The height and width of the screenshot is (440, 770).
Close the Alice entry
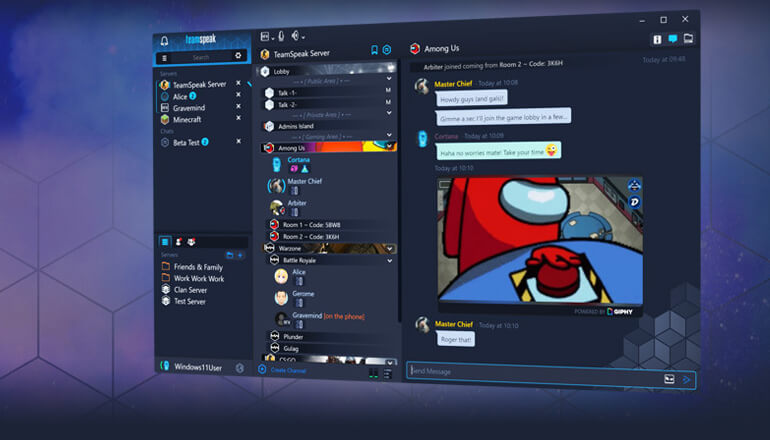coord(238,94)
